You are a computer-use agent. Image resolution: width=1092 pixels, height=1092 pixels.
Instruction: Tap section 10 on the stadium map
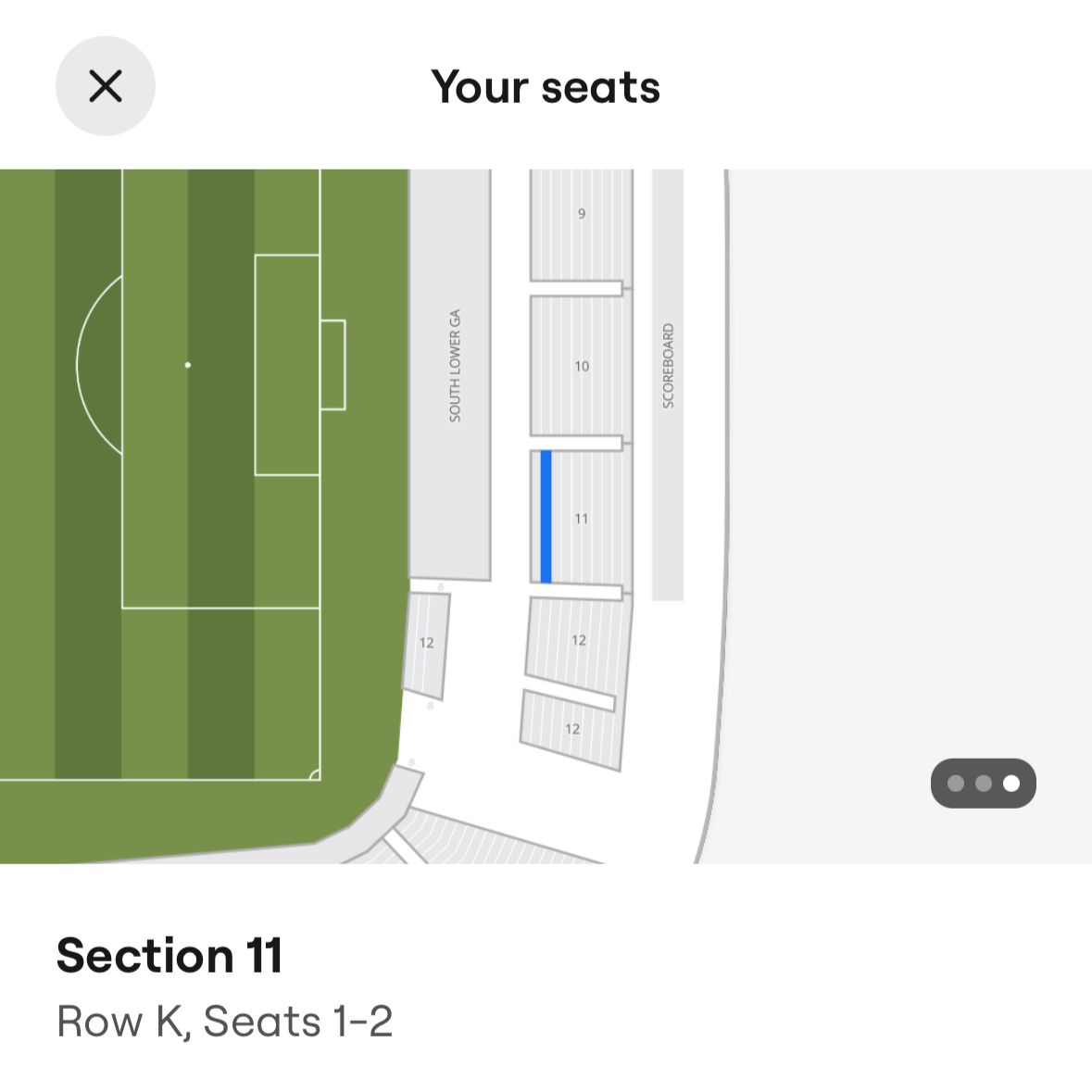point(581,366)
